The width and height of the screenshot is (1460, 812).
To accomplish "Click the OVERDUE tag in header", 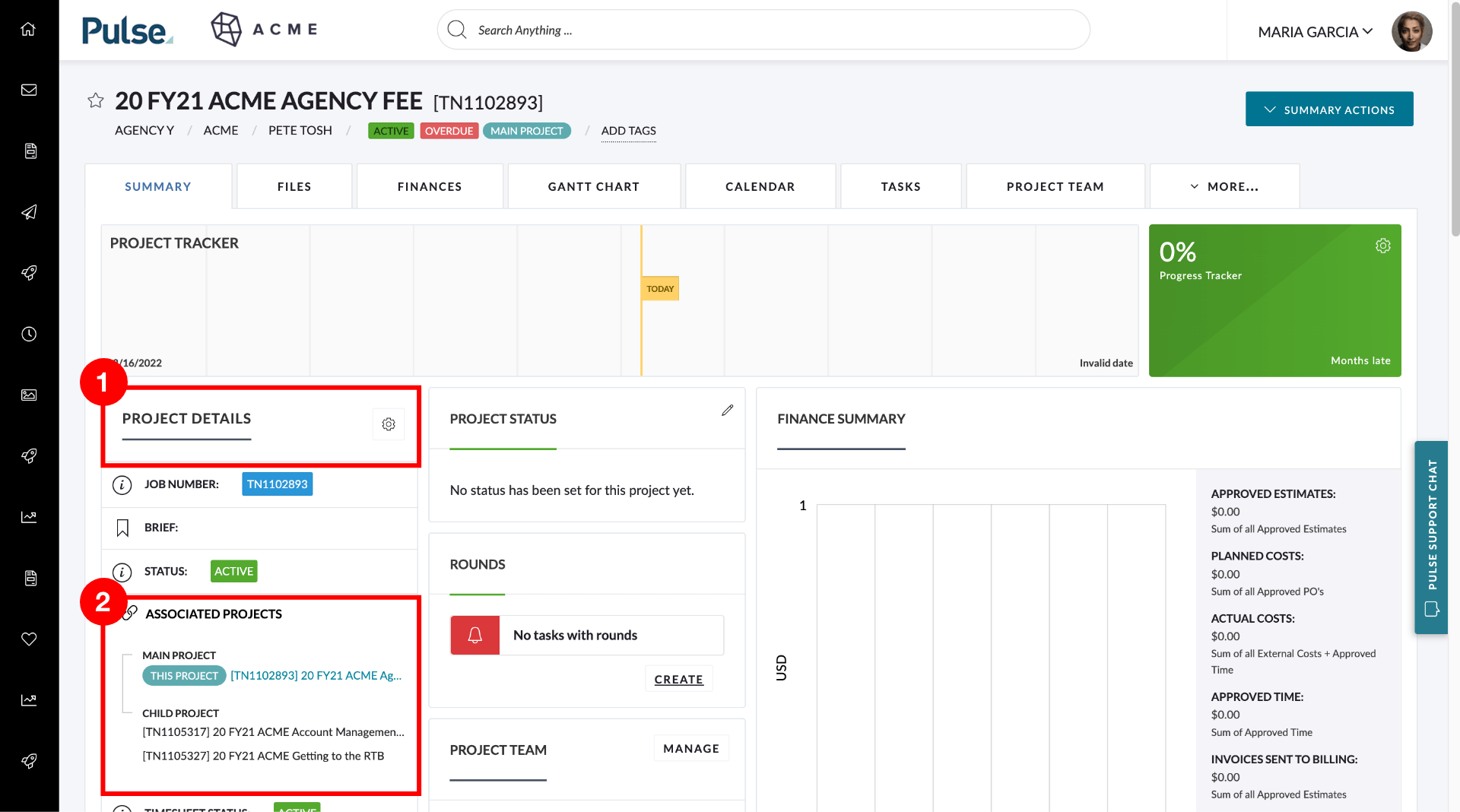I will [449, 131].
